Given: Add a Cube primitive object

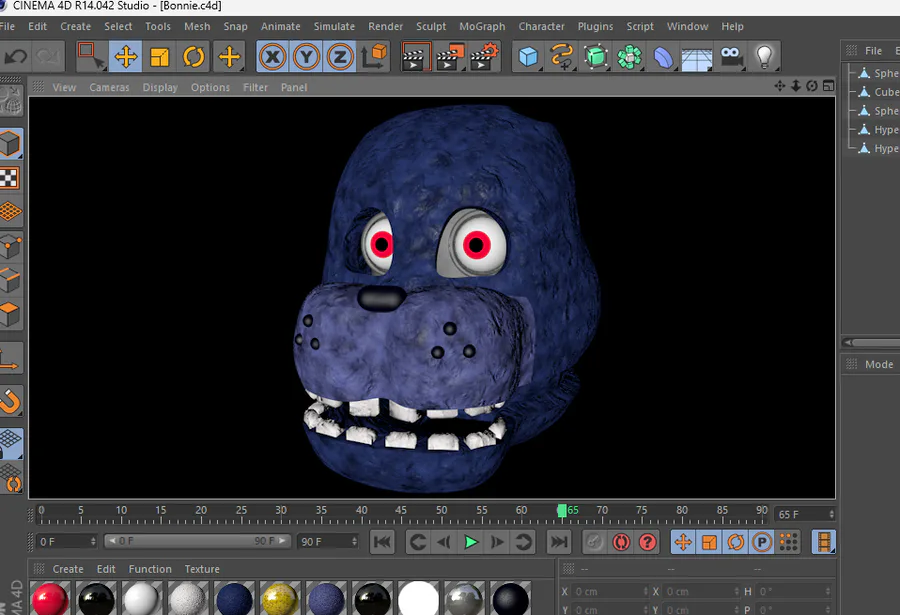Looking at the screenshot, I should (x=528, y=57).
